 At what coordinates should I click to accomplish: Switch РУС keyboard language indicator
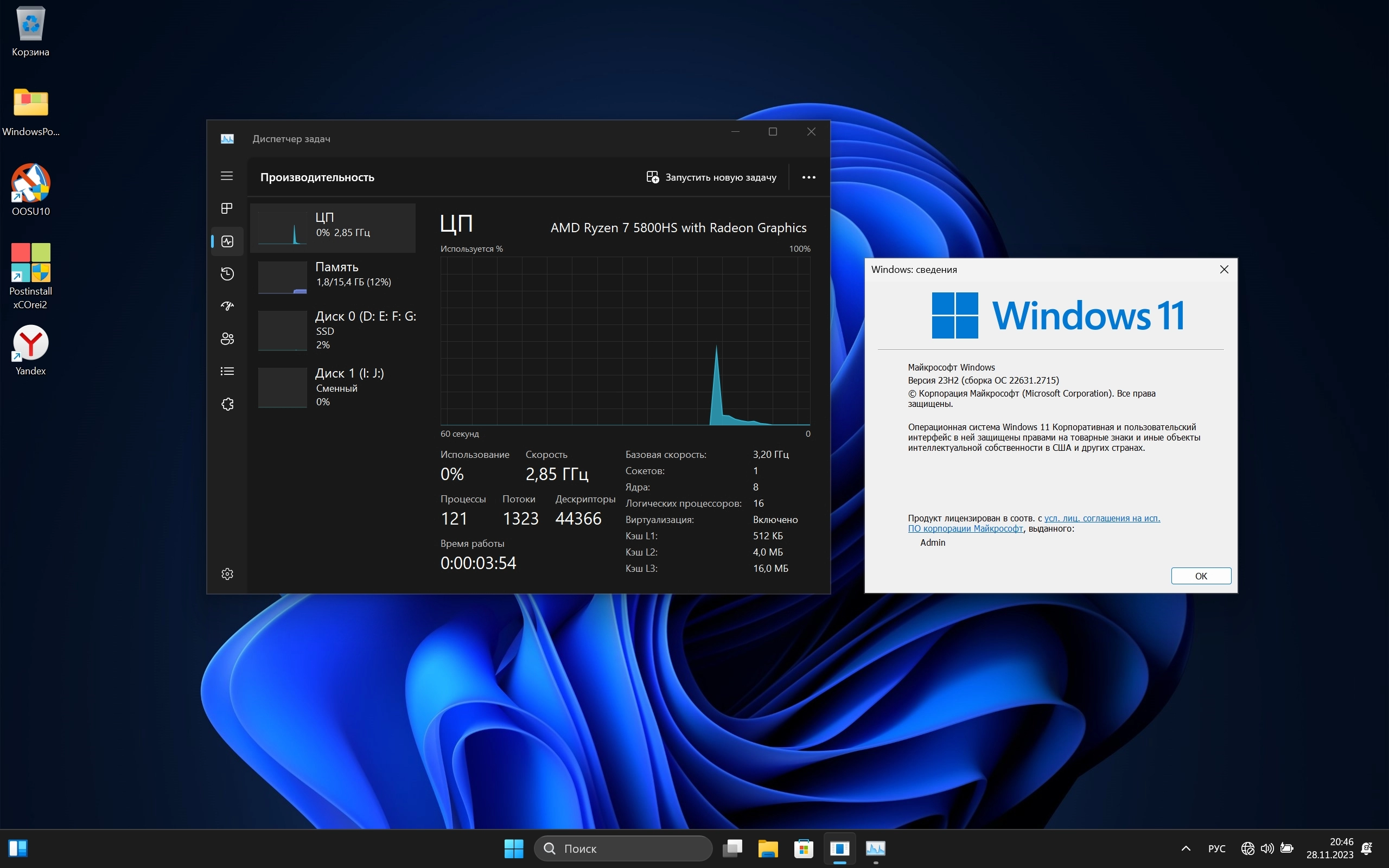tap(1216, 848)
